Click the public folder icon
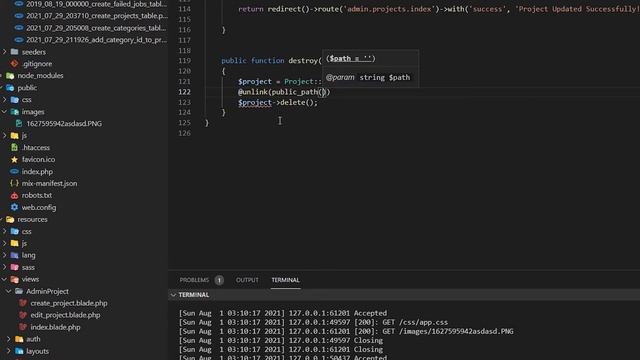Viewport: 640px width, 360px height. click(10, 88)
